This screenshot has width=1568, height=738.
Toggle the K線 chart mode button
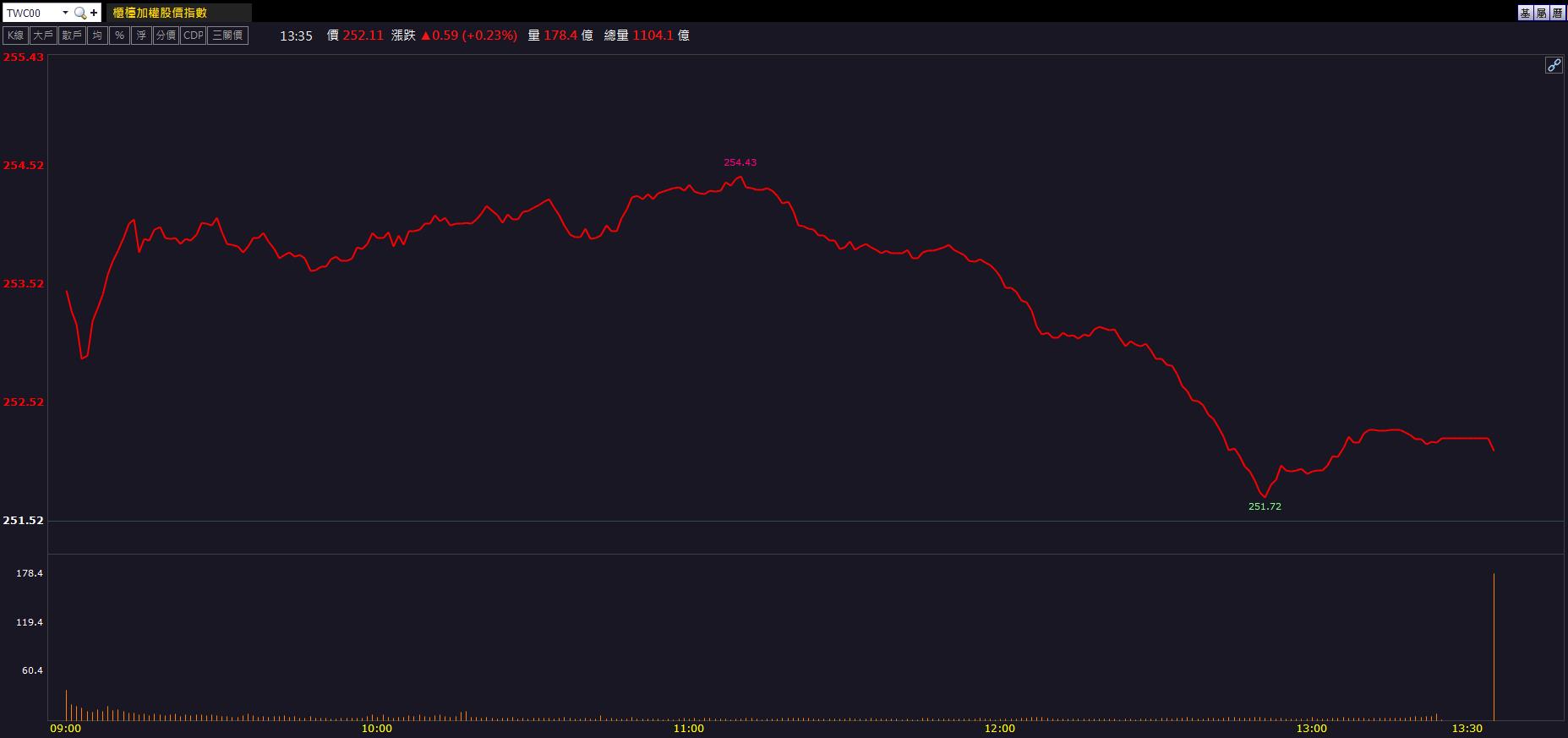click(16, 36)
